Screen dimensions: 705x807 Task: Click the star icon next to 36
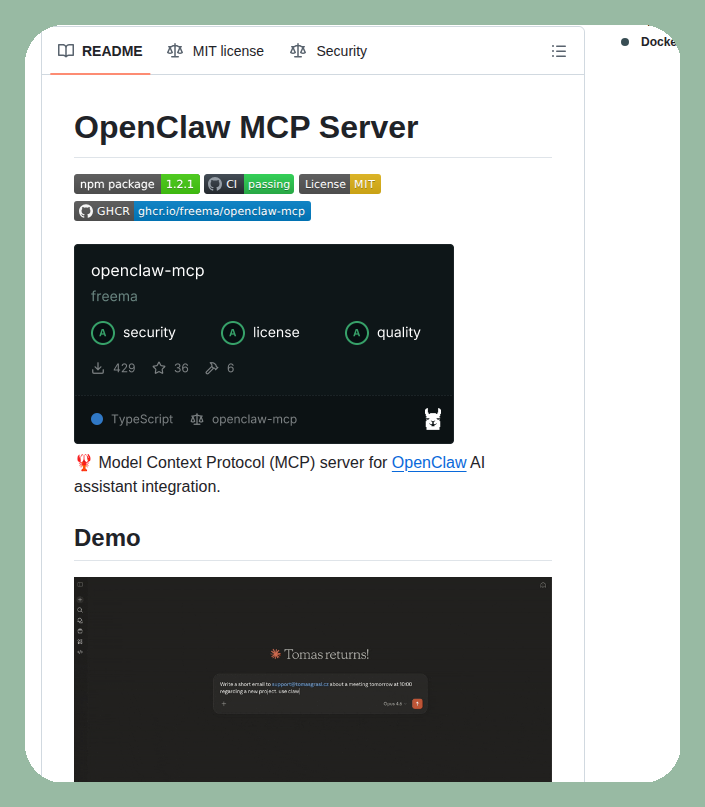pyautogui.click(x=159, y=368)
